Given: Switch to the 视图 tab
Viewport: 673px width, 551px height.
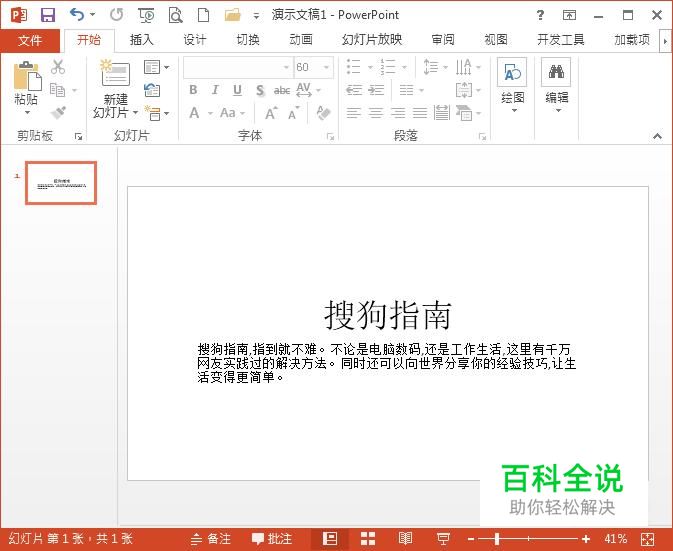Looking at the screenshot, I should pos(496,40).
